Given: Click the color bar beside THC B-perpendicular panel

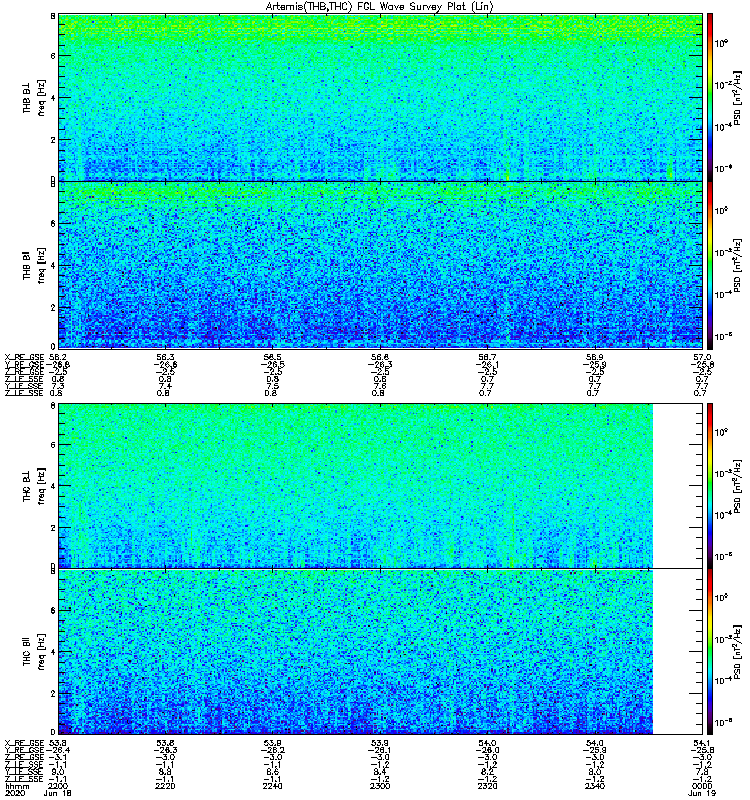Looking at the screenshot, I should coord(710,485).
